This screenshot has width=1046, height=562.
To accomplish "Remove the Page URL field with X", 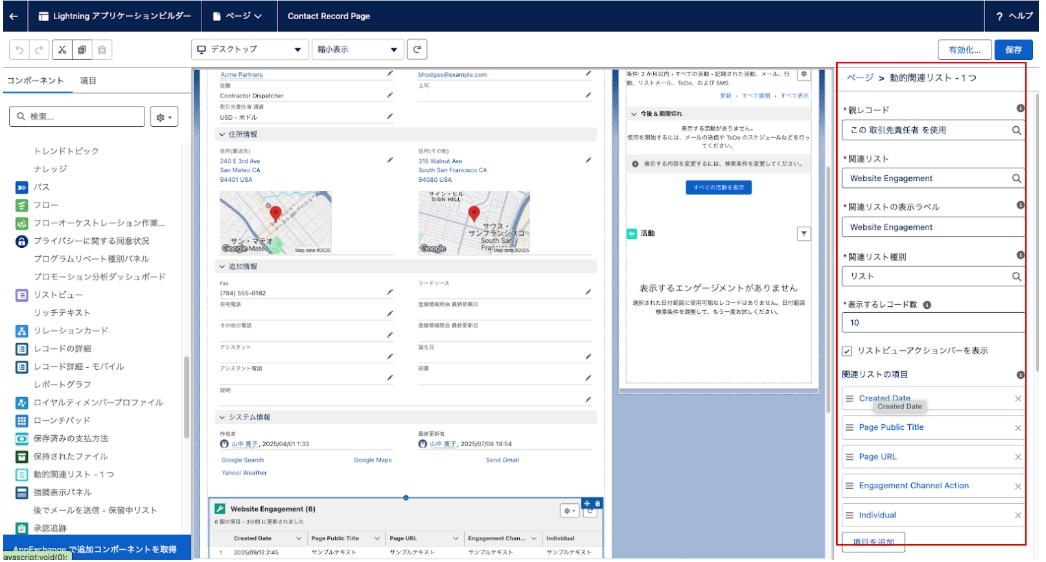I will [1018, 457].
